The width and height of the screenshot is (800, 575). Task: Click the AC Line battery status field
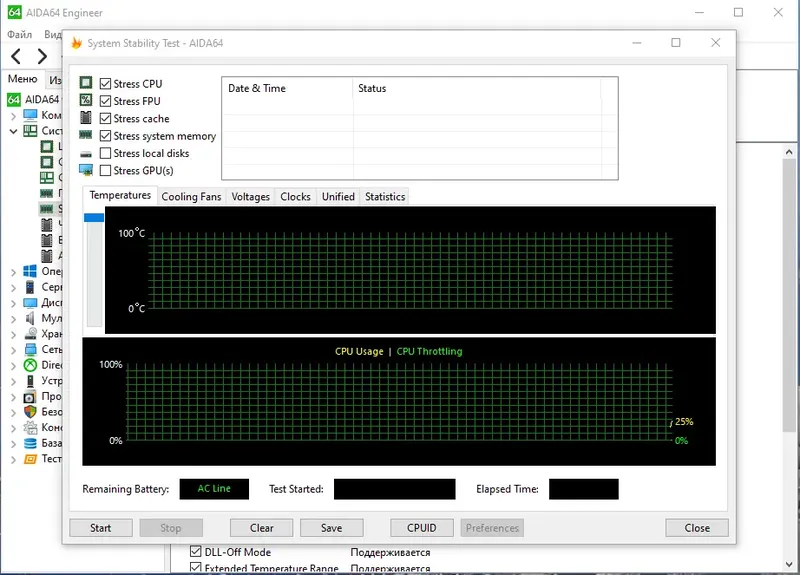pos(214,489)
